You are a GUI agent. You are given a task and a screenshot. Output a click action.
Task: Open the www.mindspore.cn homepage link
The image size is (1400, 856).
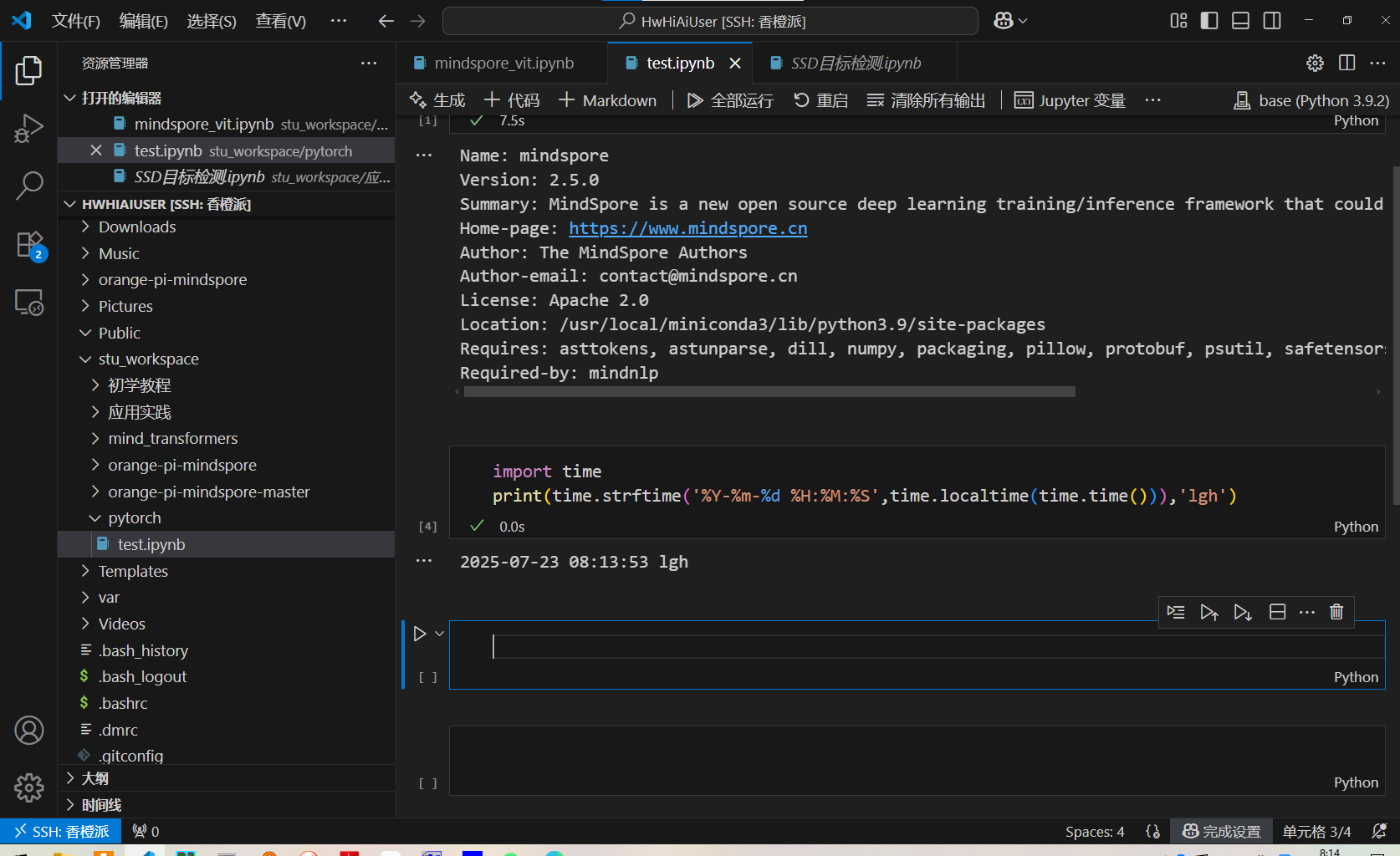(687, 228)
